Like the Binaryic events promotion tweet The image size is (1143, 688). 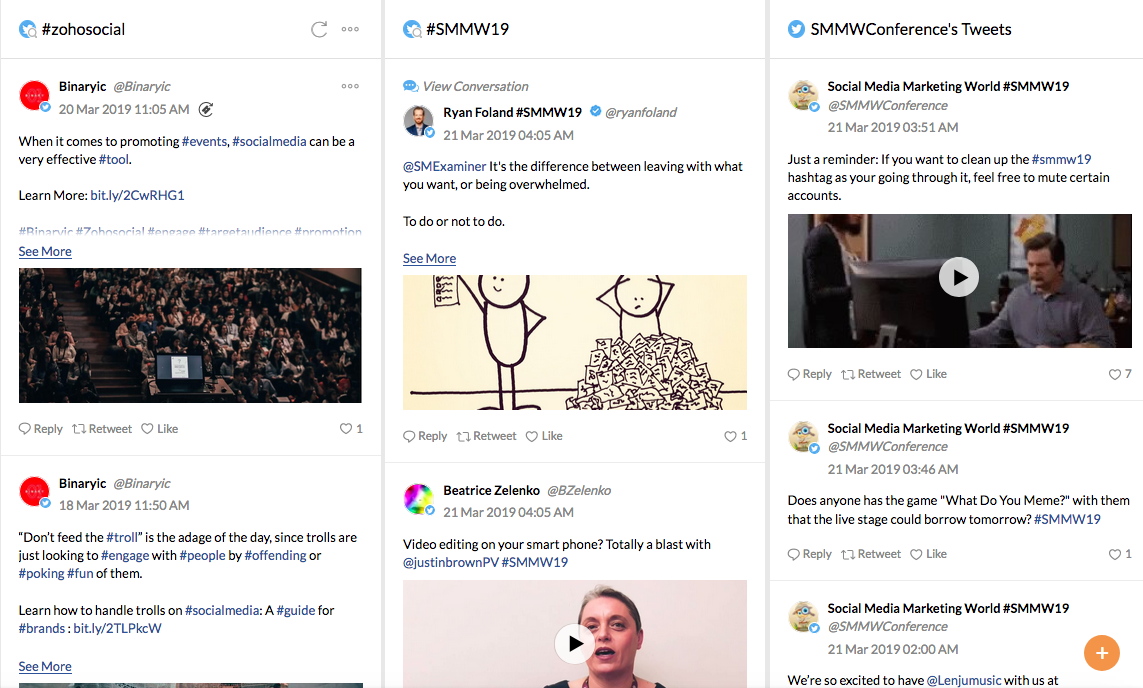tap(159, 429)
